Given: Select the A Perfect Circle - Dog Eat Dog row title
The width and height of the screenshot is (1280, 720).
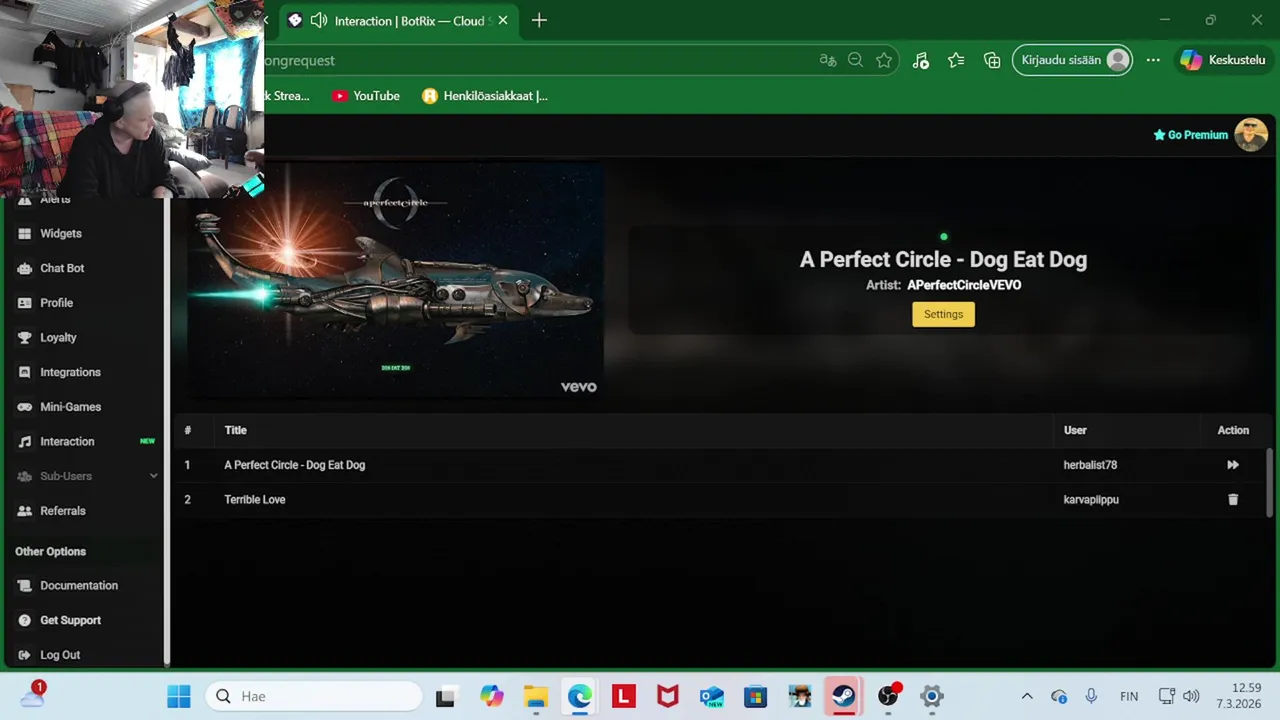Looking at the screenshot, I should point(294,465).
